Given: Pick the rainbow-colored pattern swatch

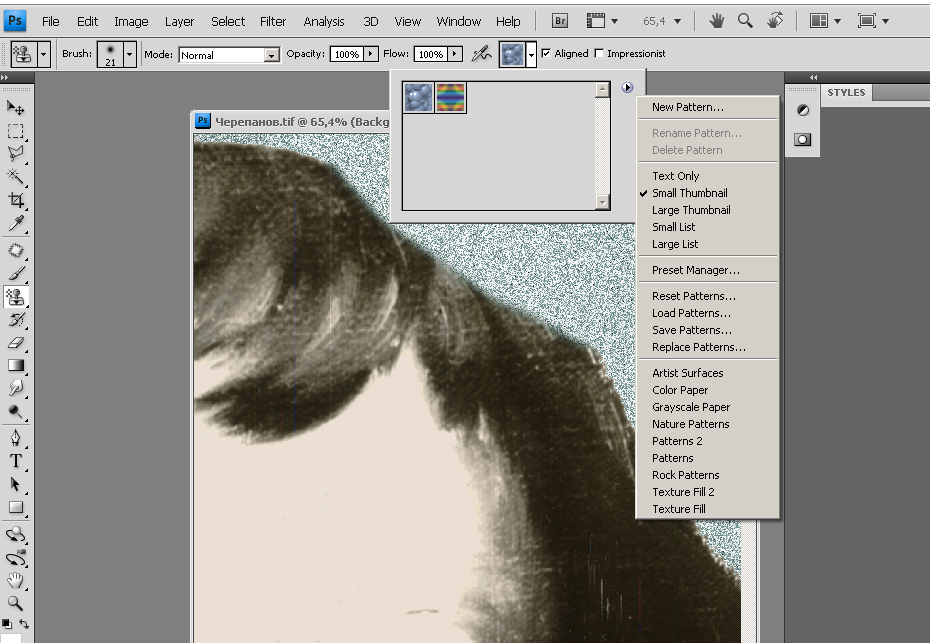Looking at the screenshot, I should (451, 97).
